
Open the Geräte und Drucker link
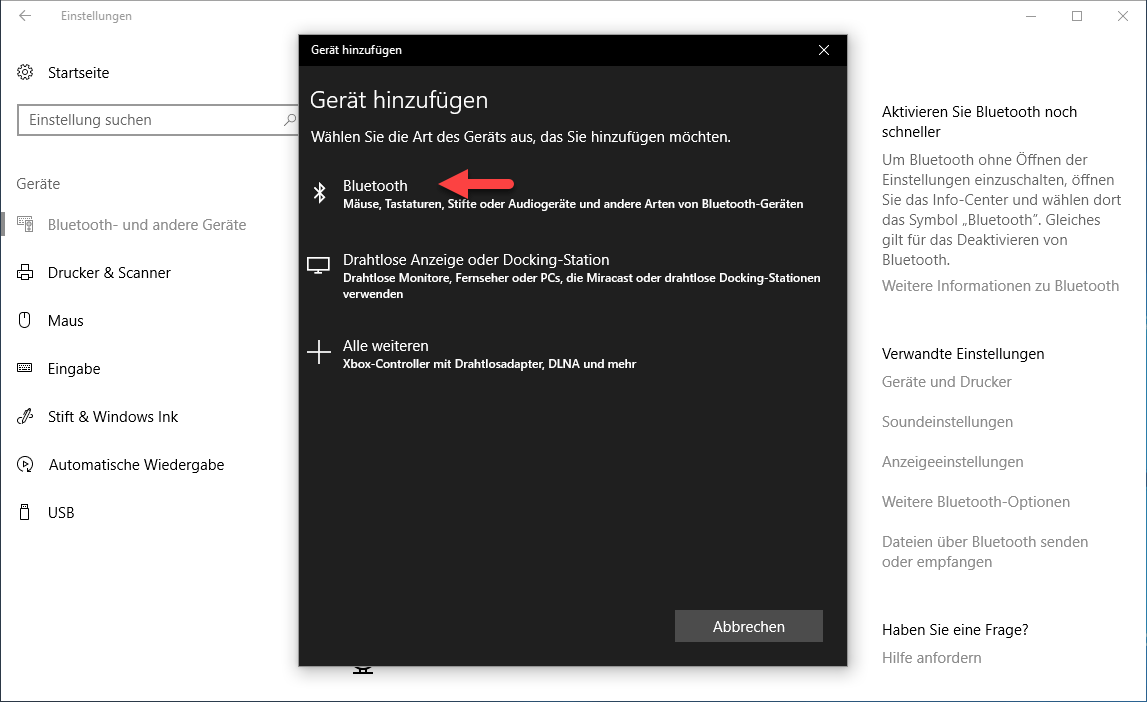pos(946,382)
